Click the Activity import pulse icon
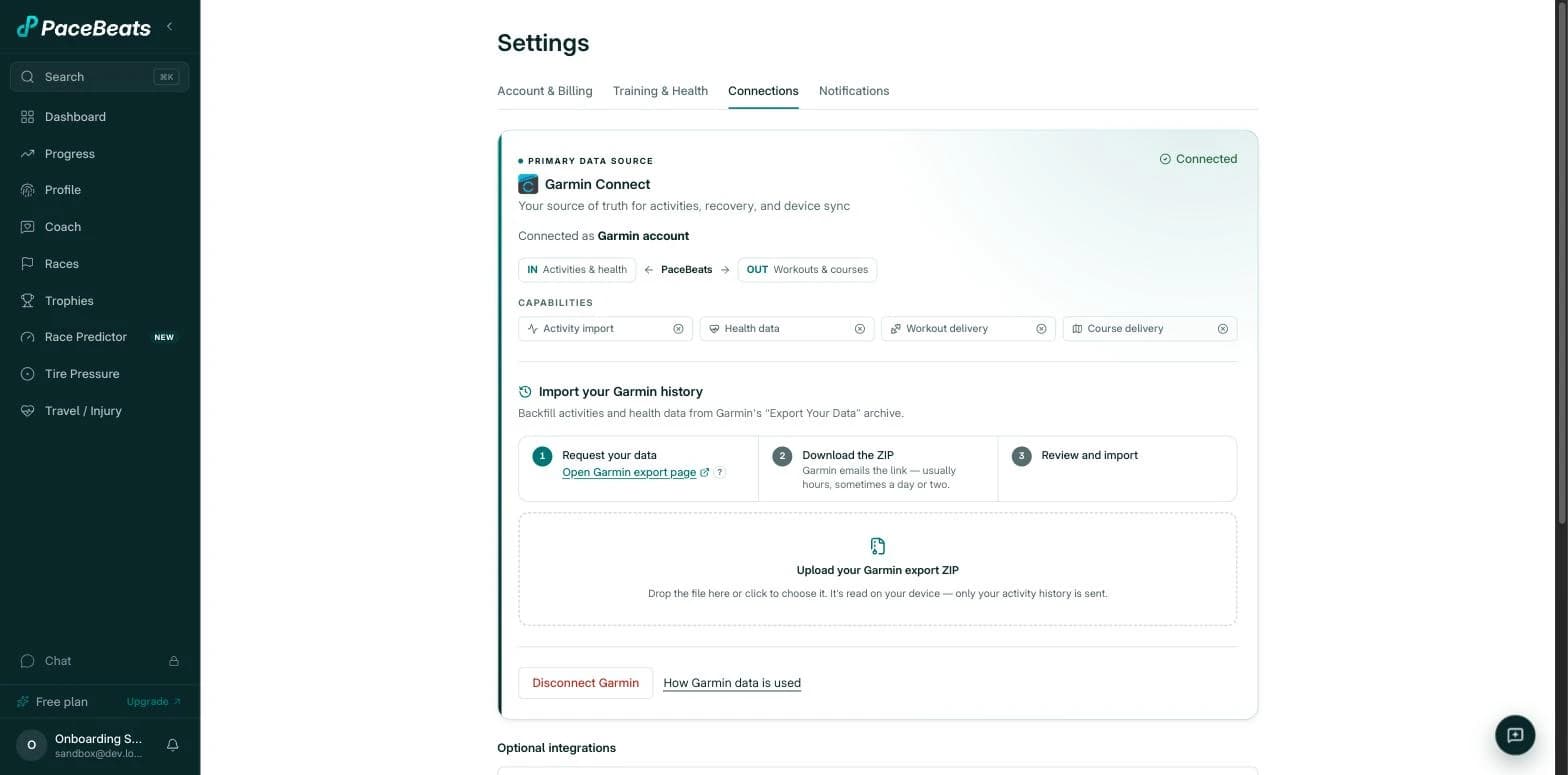Image resolution: width=1568 pixels, height=775 pixels. click(x=533, y=329)
